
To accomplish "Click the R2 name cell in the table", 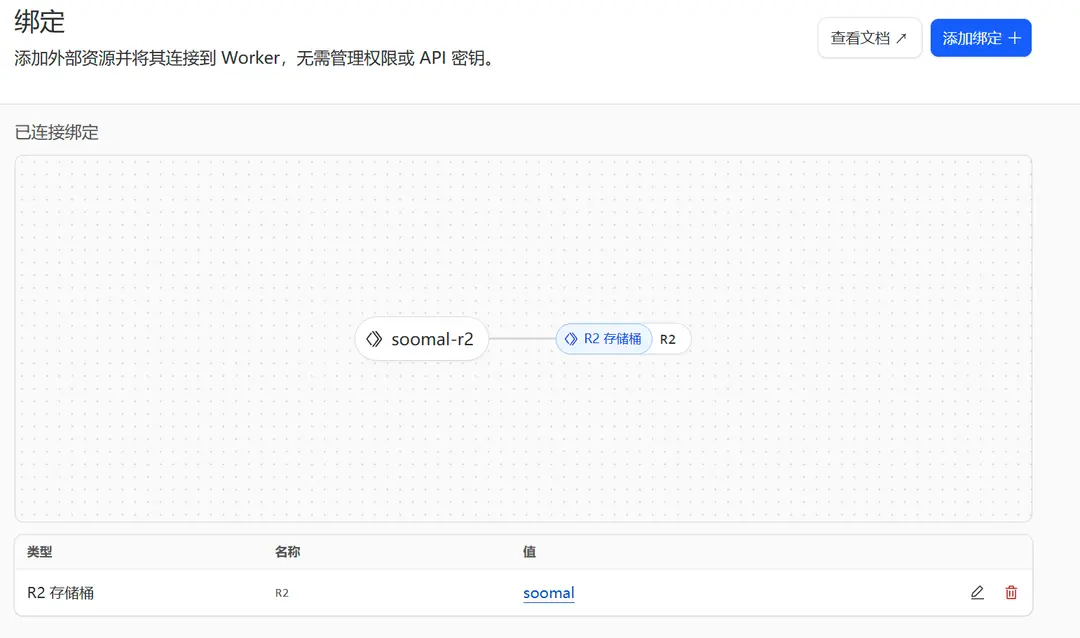I will click(x=281, y=592).
